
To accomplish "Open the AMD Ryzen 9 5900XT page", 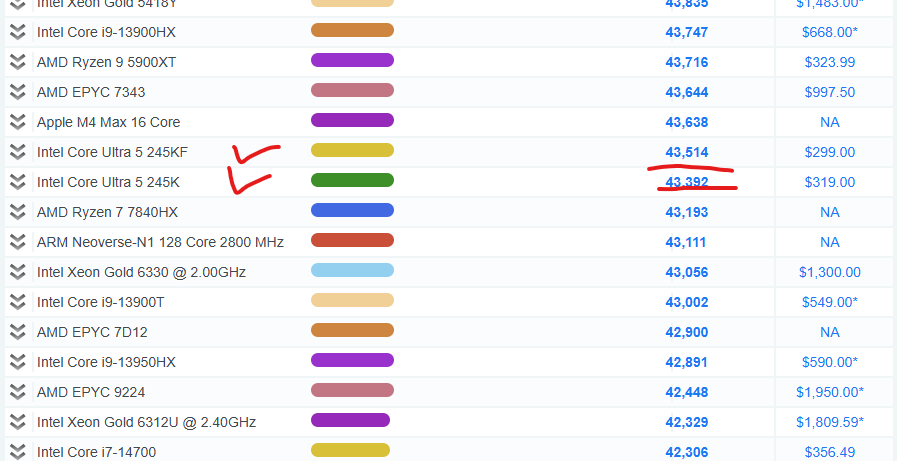I will 106,62.
